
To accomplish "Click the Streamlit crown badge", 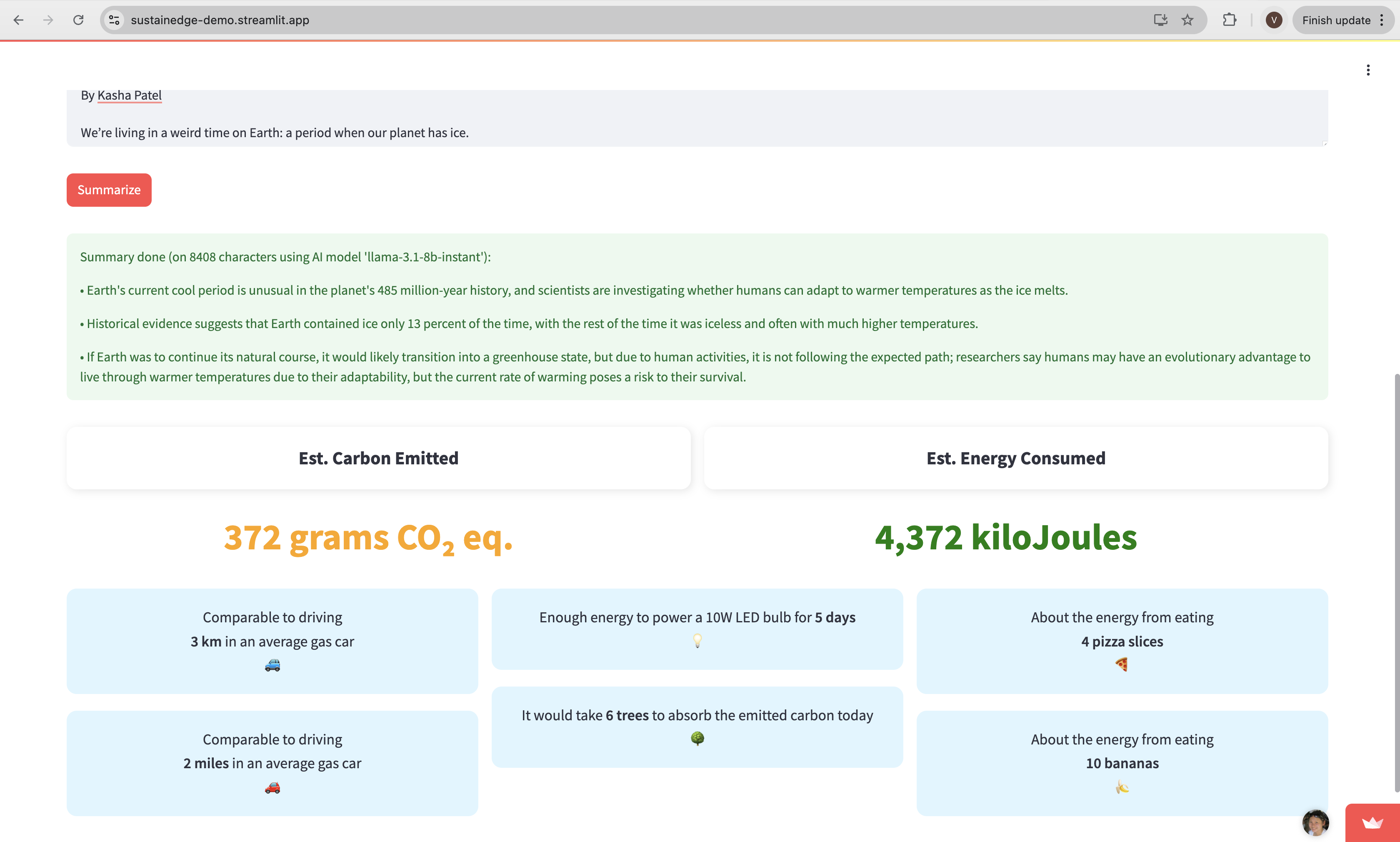I will pos(1372,823).
